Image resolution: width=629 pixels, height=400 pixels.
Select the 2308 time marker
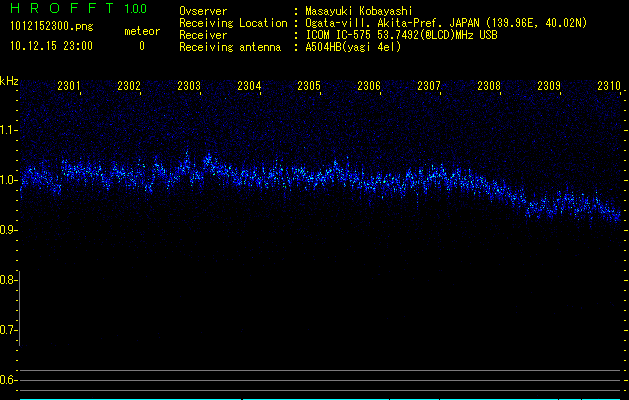tap(489, 87)
